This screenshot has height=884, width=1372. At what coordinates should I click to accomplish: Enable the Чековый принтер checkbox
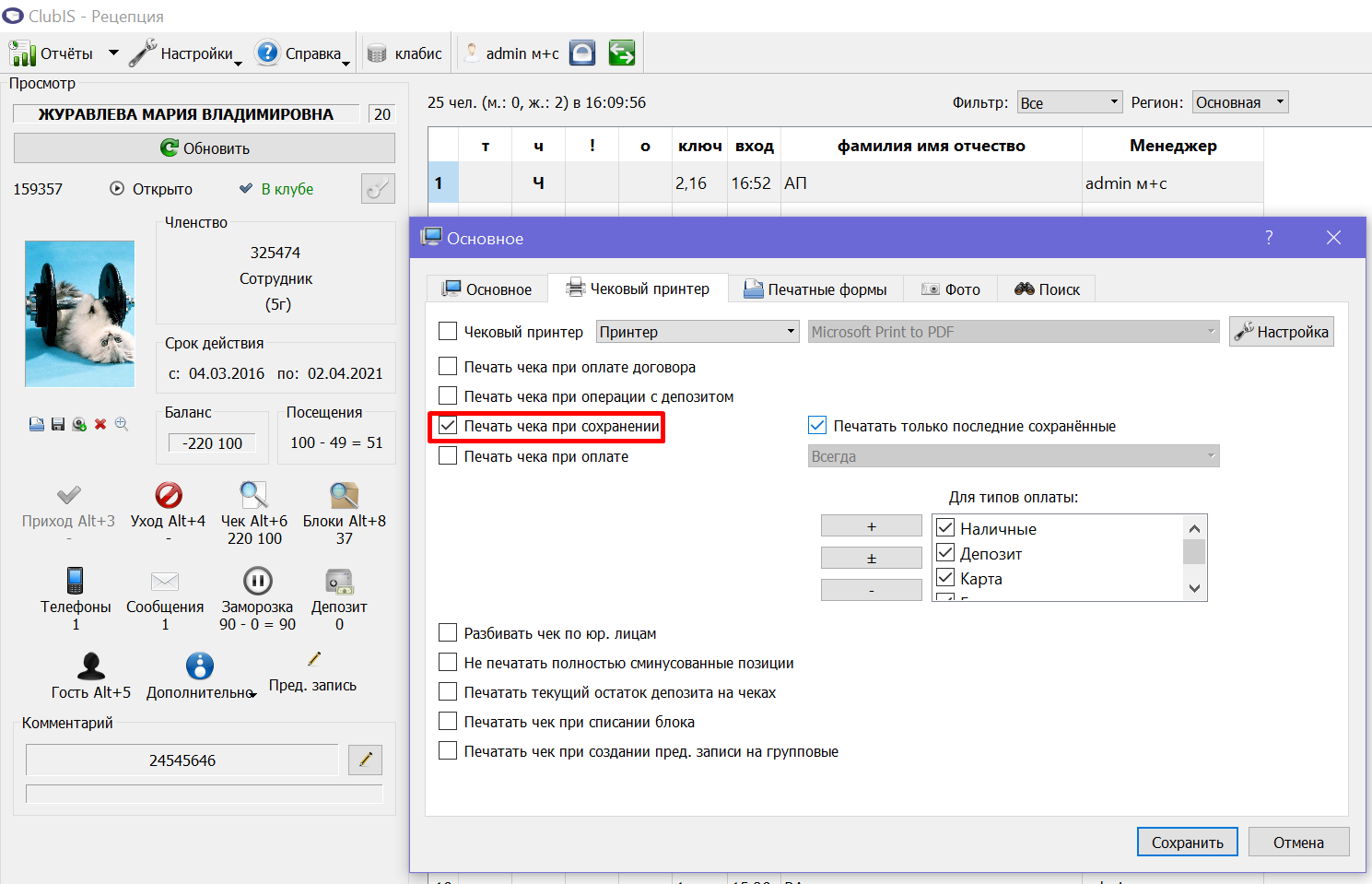click(448, 331)
